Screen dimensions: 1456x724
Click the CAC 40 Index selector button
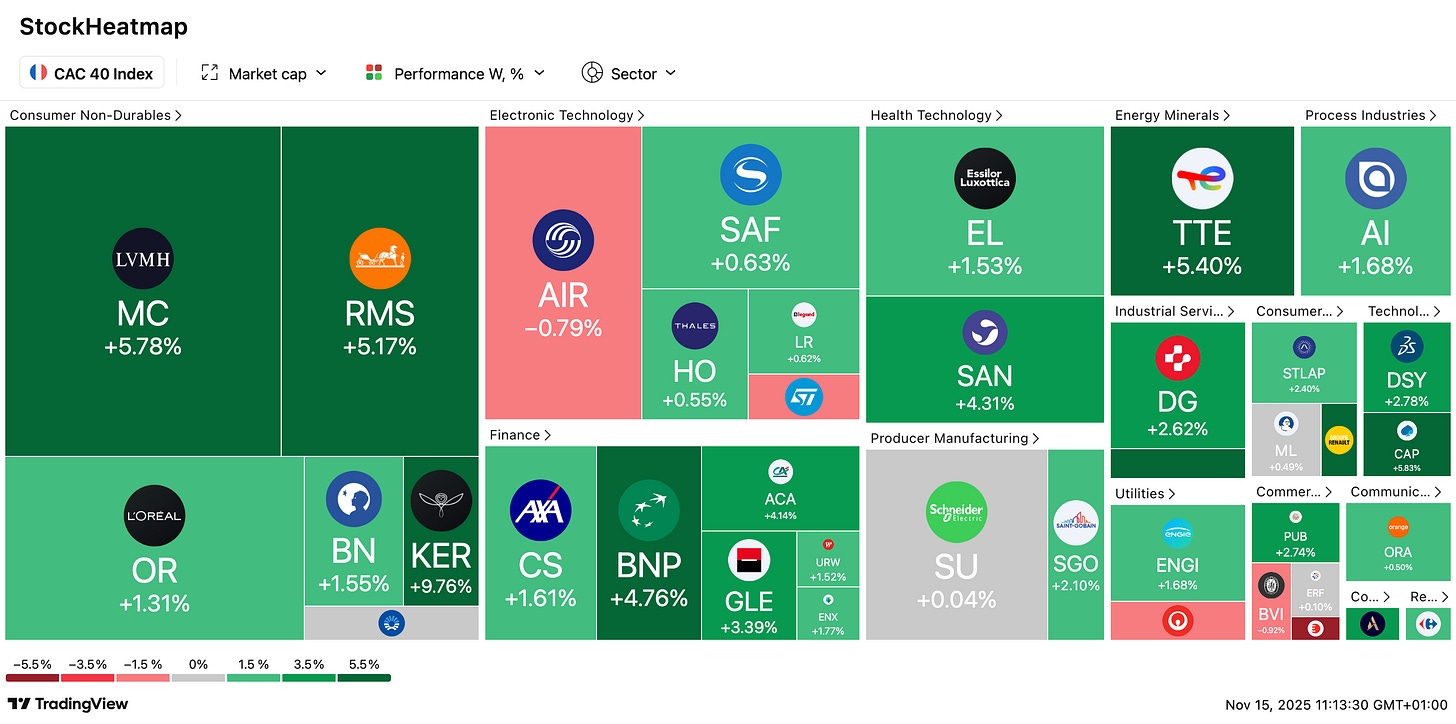click(x=92, y=73)
